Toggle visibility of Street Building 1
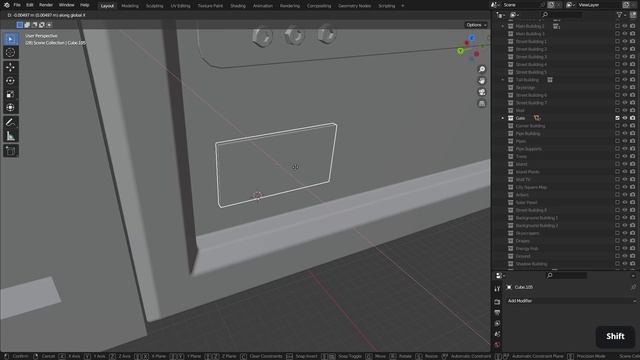640x360 pixels. [x=625, y=41]
